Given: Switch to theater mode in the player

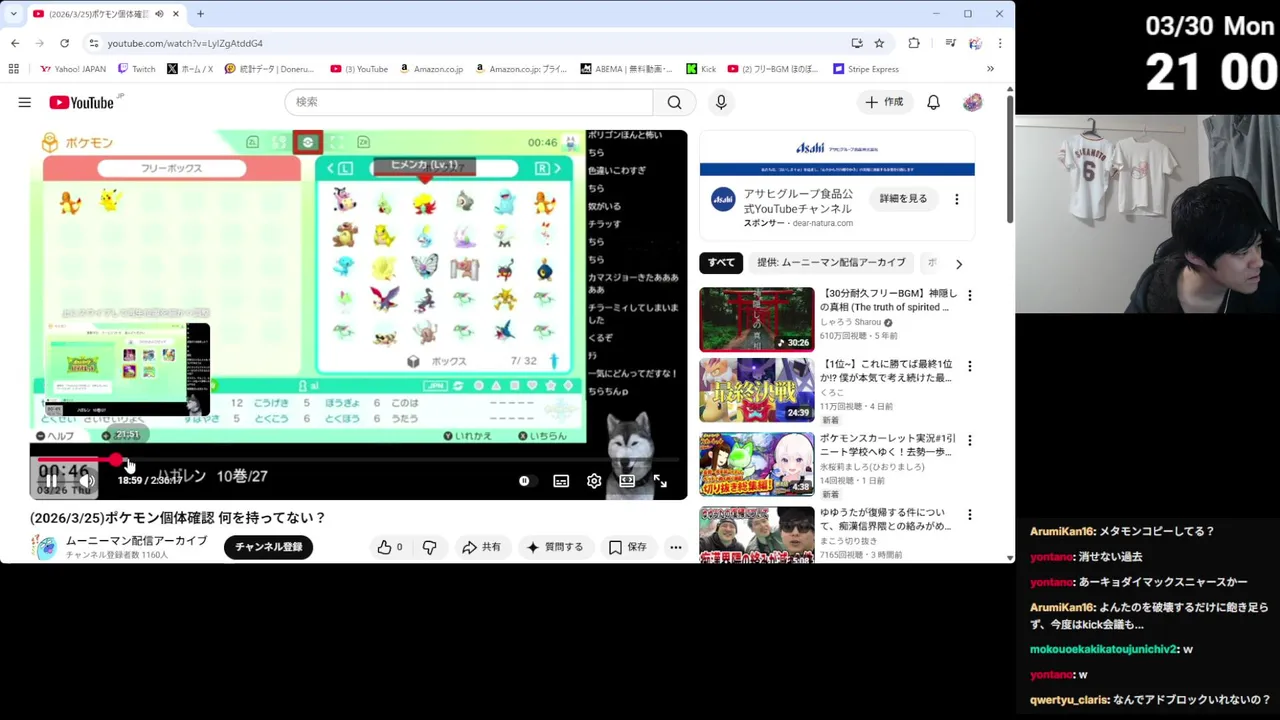Looking at the screenshot, I should tap(627, 481).
